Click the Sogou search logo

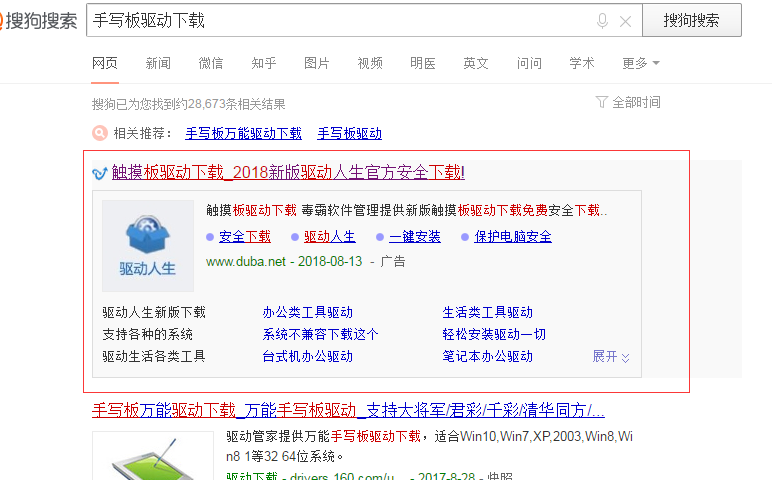(x=38, y=20)
